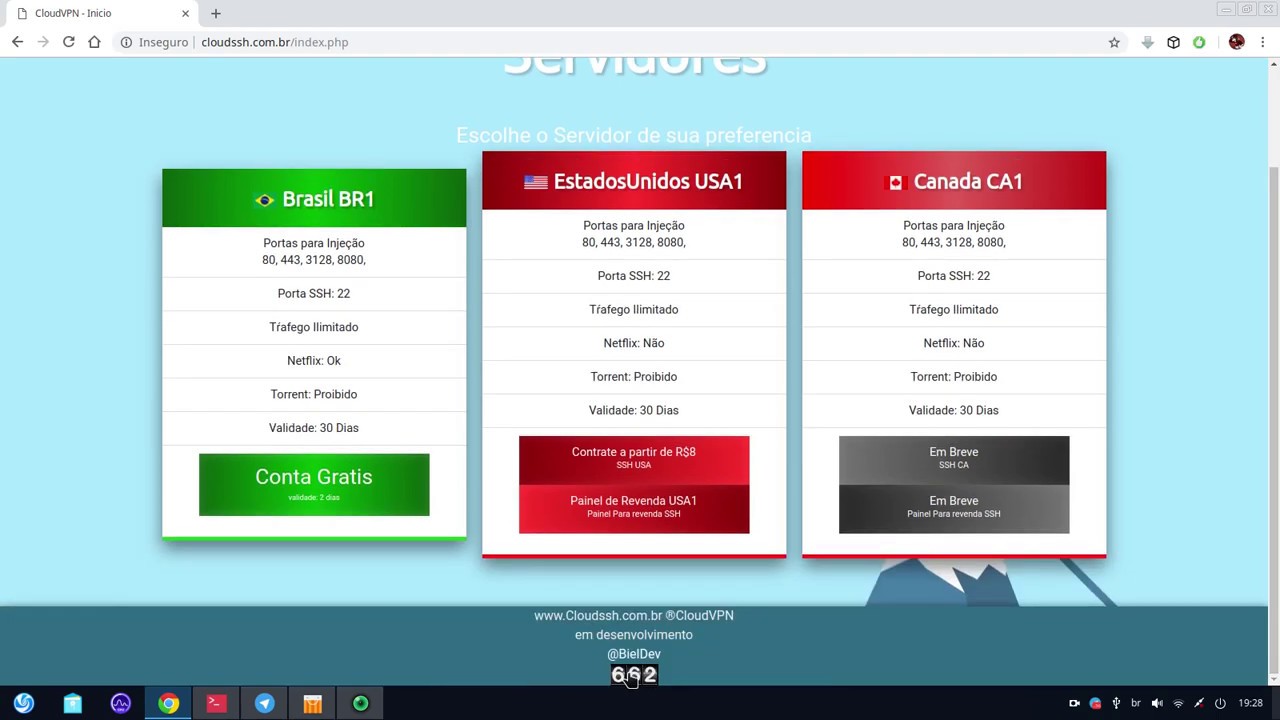Open the Deepin launcher icon
Screen dimensions: 1280x720
(x=24, y=704)
